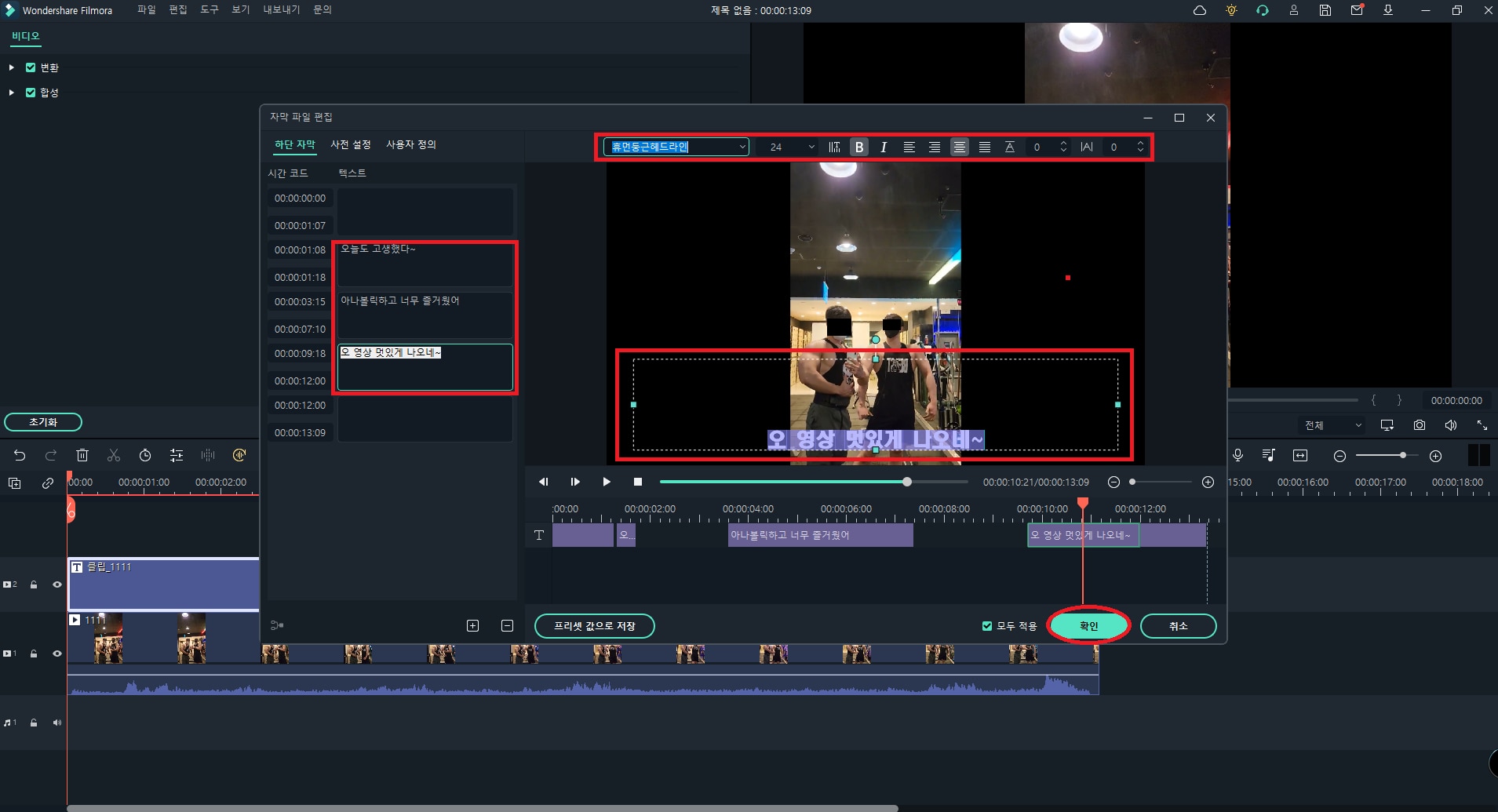Open the adjustment sliders edit tool
The image size is (1498, 812).
tap(177, 455)
